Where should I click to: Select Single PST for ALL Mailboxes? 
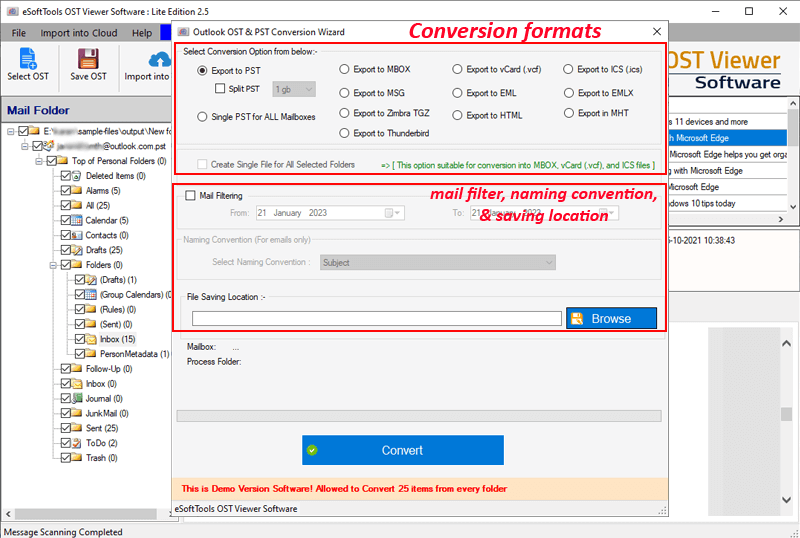click(202, 117)
